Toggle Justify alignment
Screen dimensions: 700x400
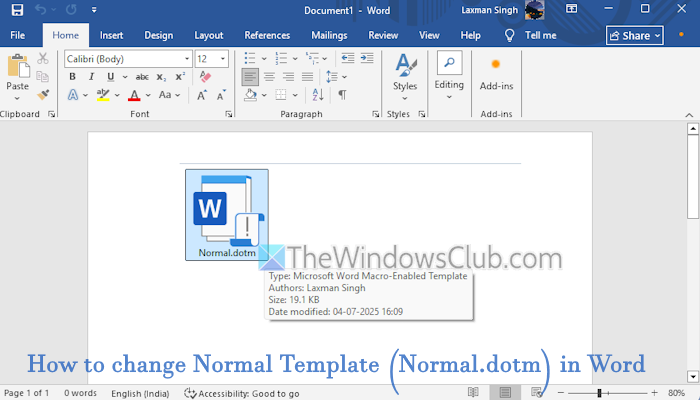coord(308,77)
